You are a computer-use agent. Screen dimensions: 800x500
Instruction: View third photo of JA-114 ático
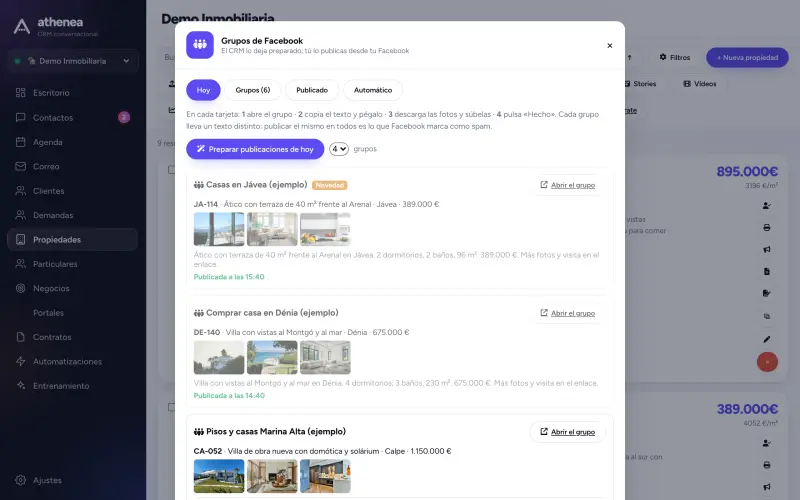point(325,229)
